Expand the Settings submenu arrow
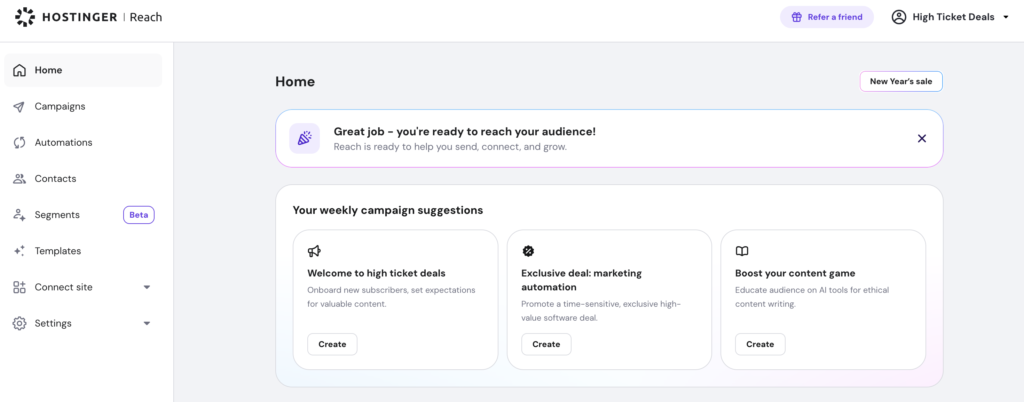This screenshot has height=402, width=1024. [147, 323]
